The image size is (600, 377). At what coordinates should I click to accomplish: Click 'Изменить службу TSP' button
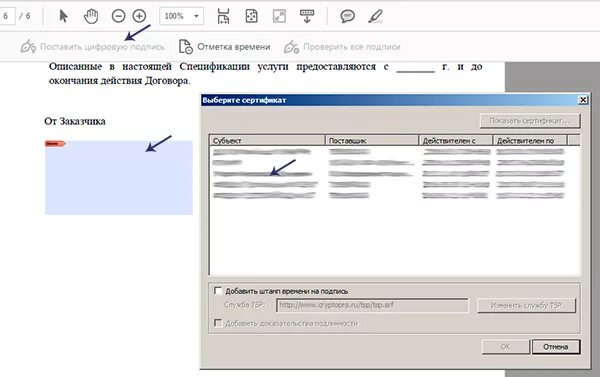tap(526, 305)
